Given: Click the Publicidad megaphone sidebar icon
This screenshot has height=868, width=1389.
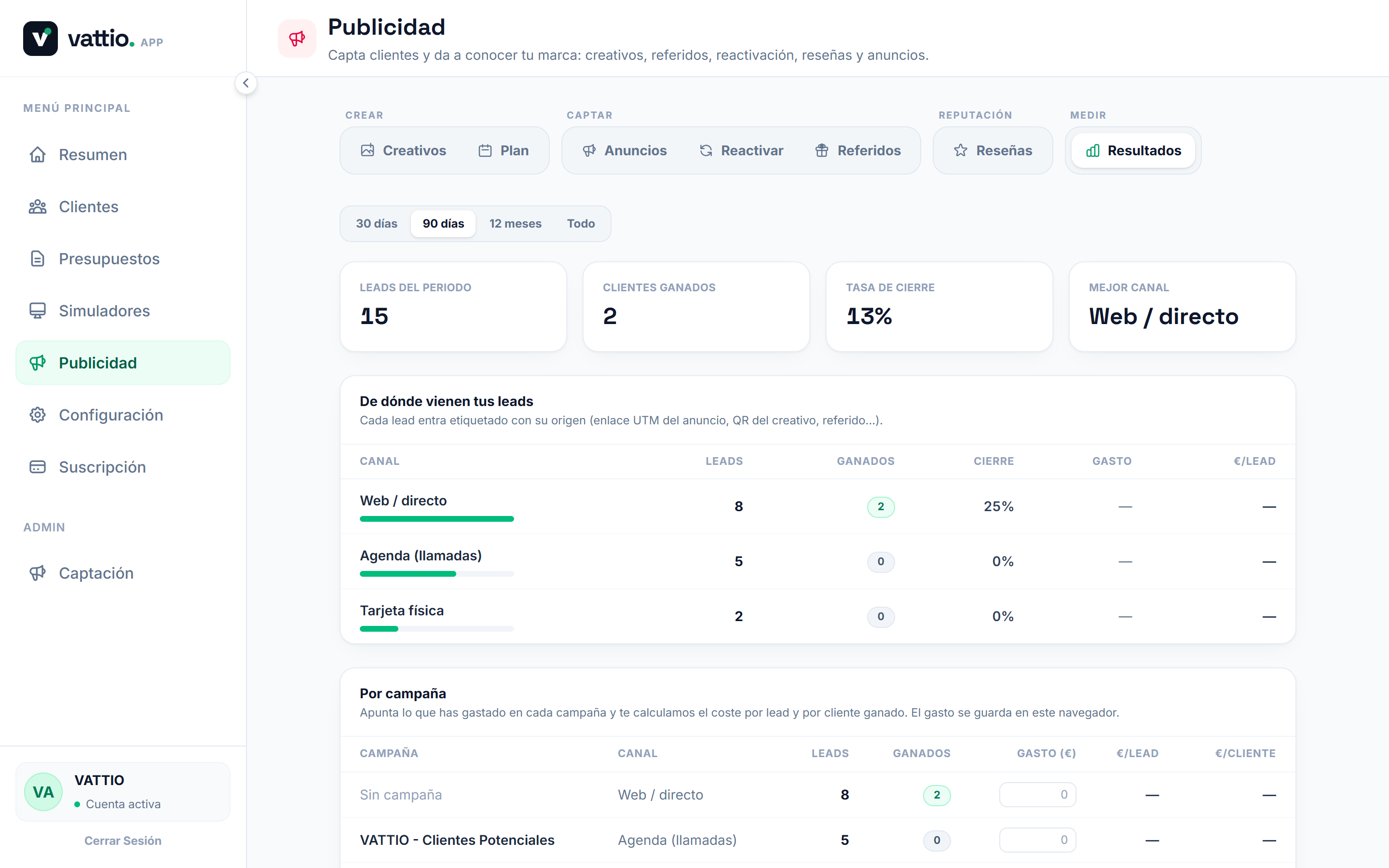Looking at the screenshot, I should pos(38,363).
